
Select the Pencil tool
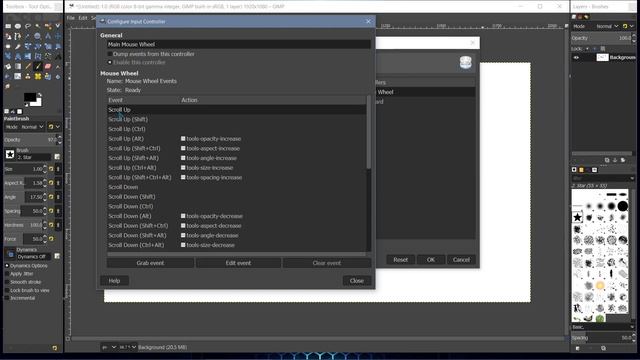point(28,66)
